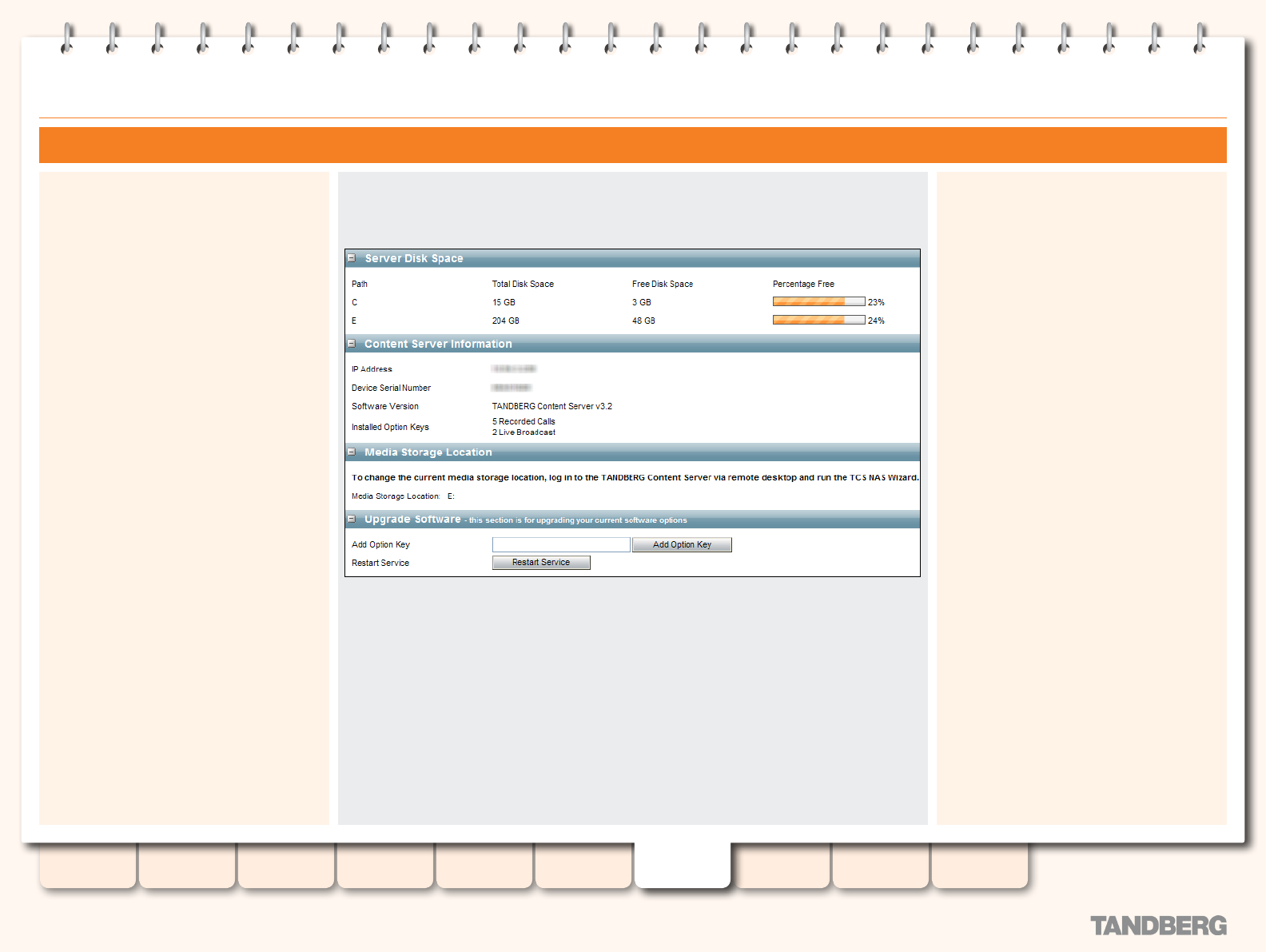The width and height of the screenshot is (1266, 952).
Task: Click the "5 Recorded Calls" option key
Action: 524,421
